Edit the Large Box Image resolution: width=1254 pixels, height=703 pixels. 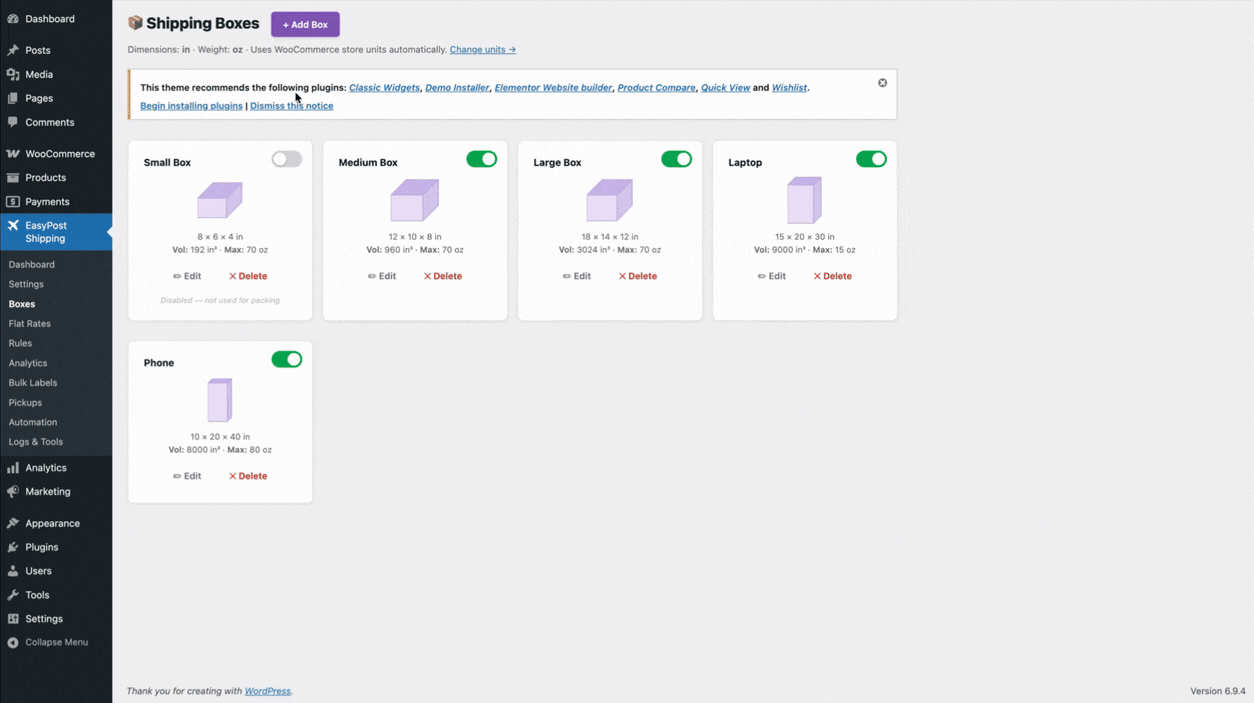tap(577, 276)
